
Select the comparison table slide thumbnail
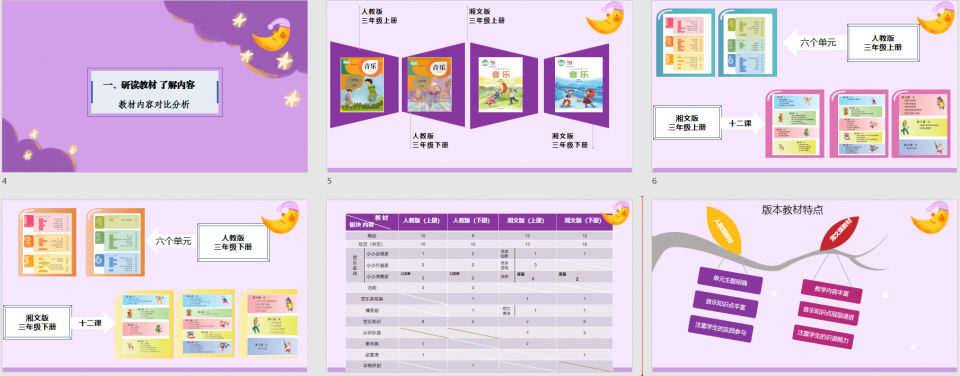479,285
